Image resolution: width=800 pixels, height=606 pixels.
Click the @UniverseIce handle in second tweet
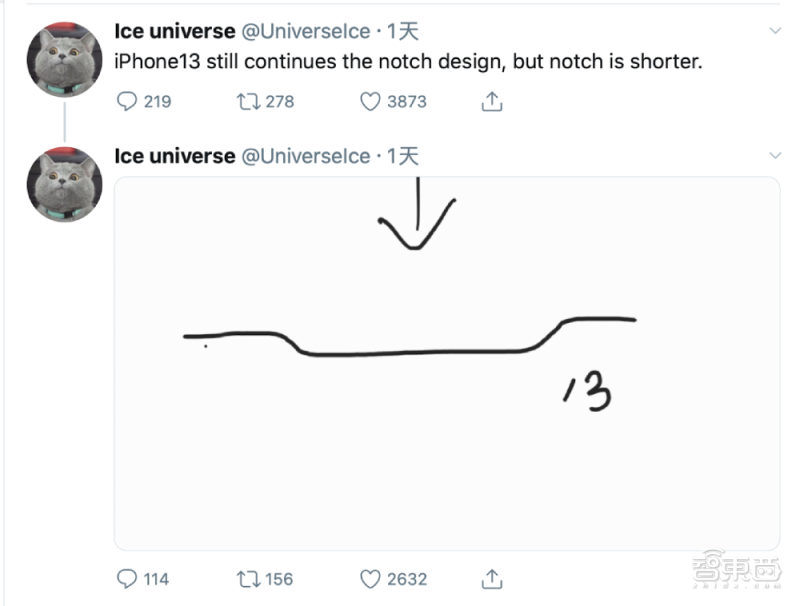(306, 156)
